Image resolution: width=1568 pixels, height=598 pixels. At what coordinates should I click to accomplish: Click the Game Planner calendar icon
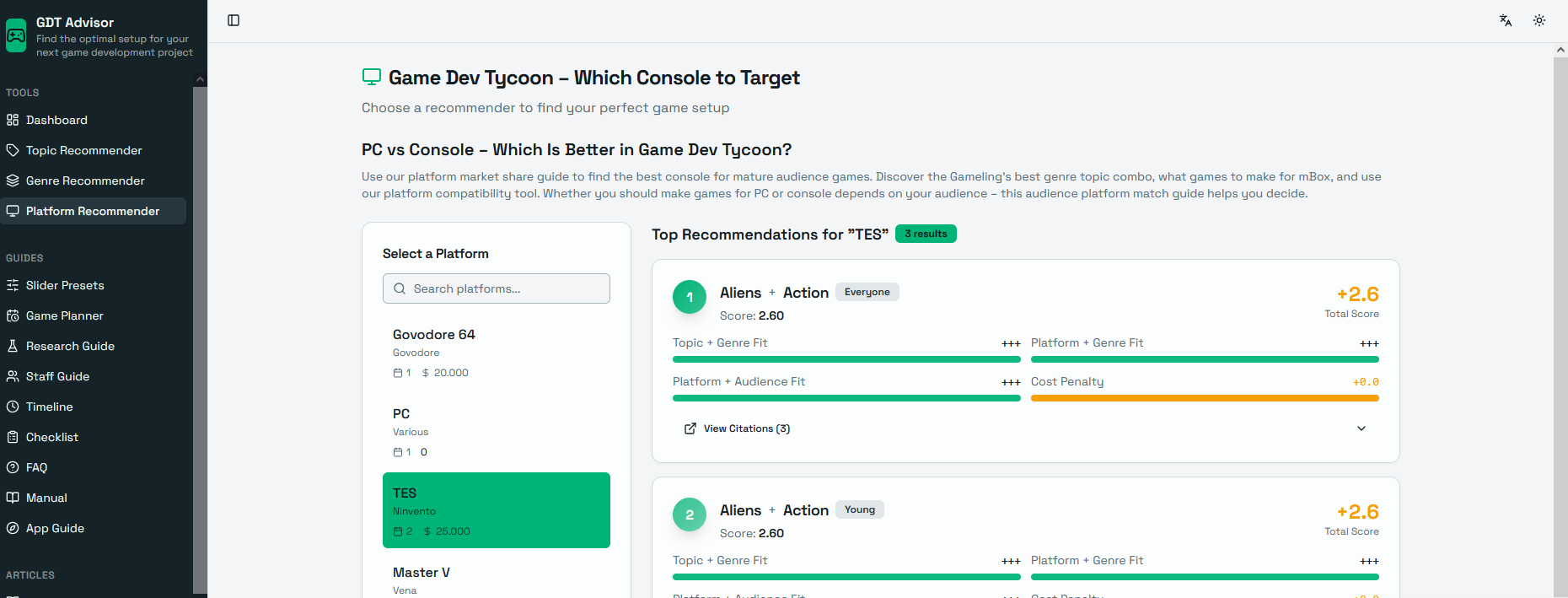click(13, 315)
